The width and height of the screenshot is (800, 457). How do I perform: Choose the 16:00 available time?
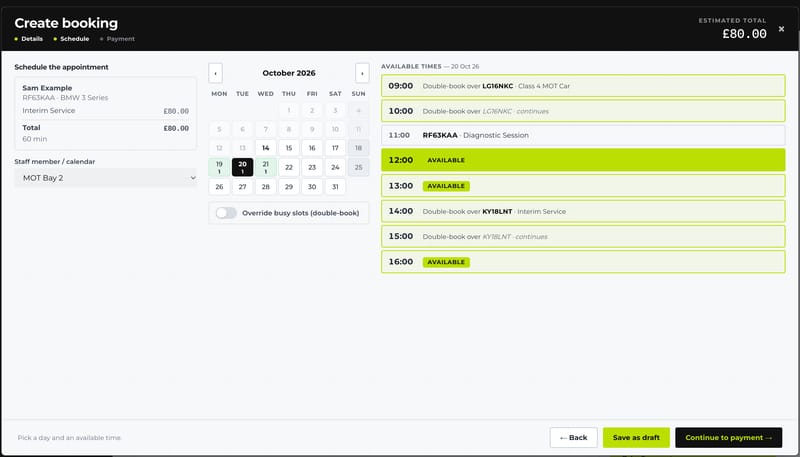click(583, 262)
